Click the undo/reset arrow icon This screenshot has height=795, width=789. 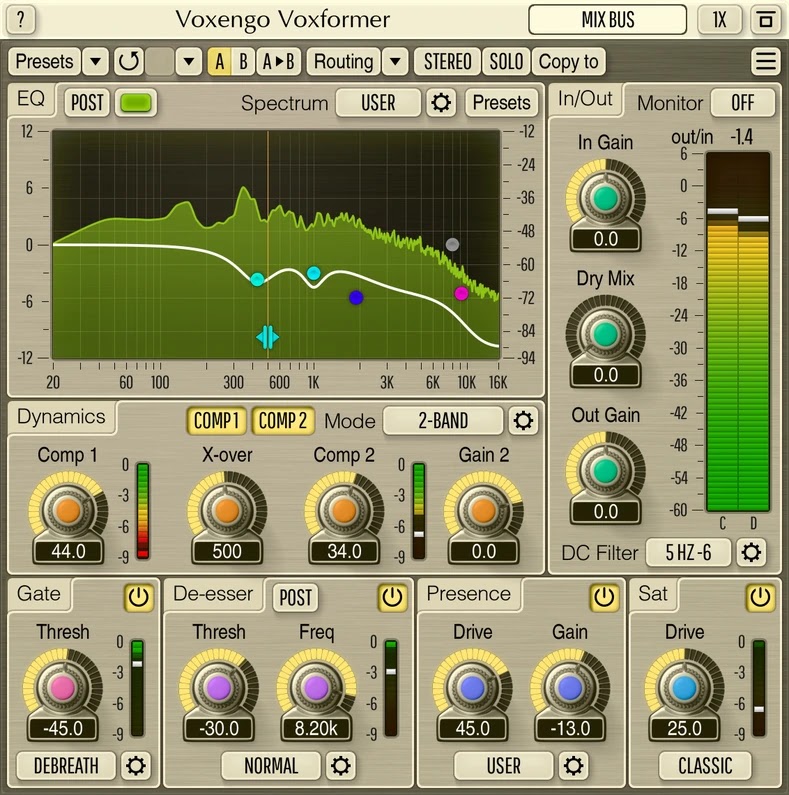128,61
